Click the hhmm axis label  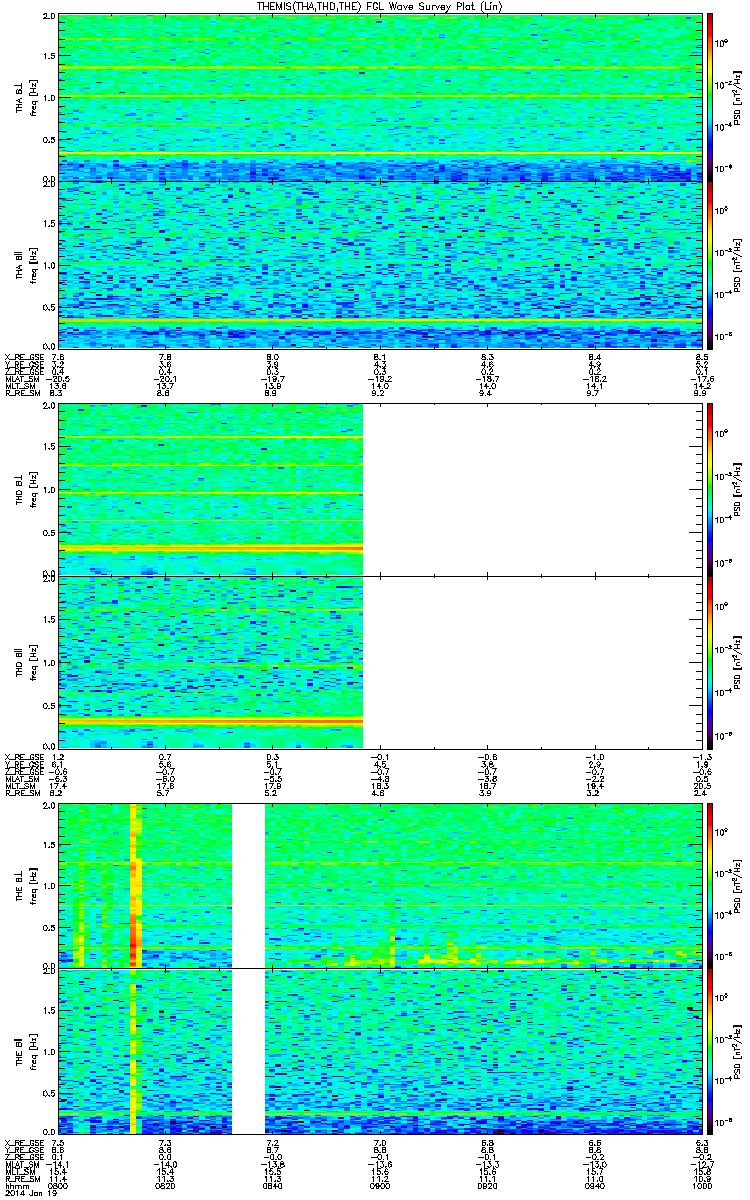tap(16, 1186)
